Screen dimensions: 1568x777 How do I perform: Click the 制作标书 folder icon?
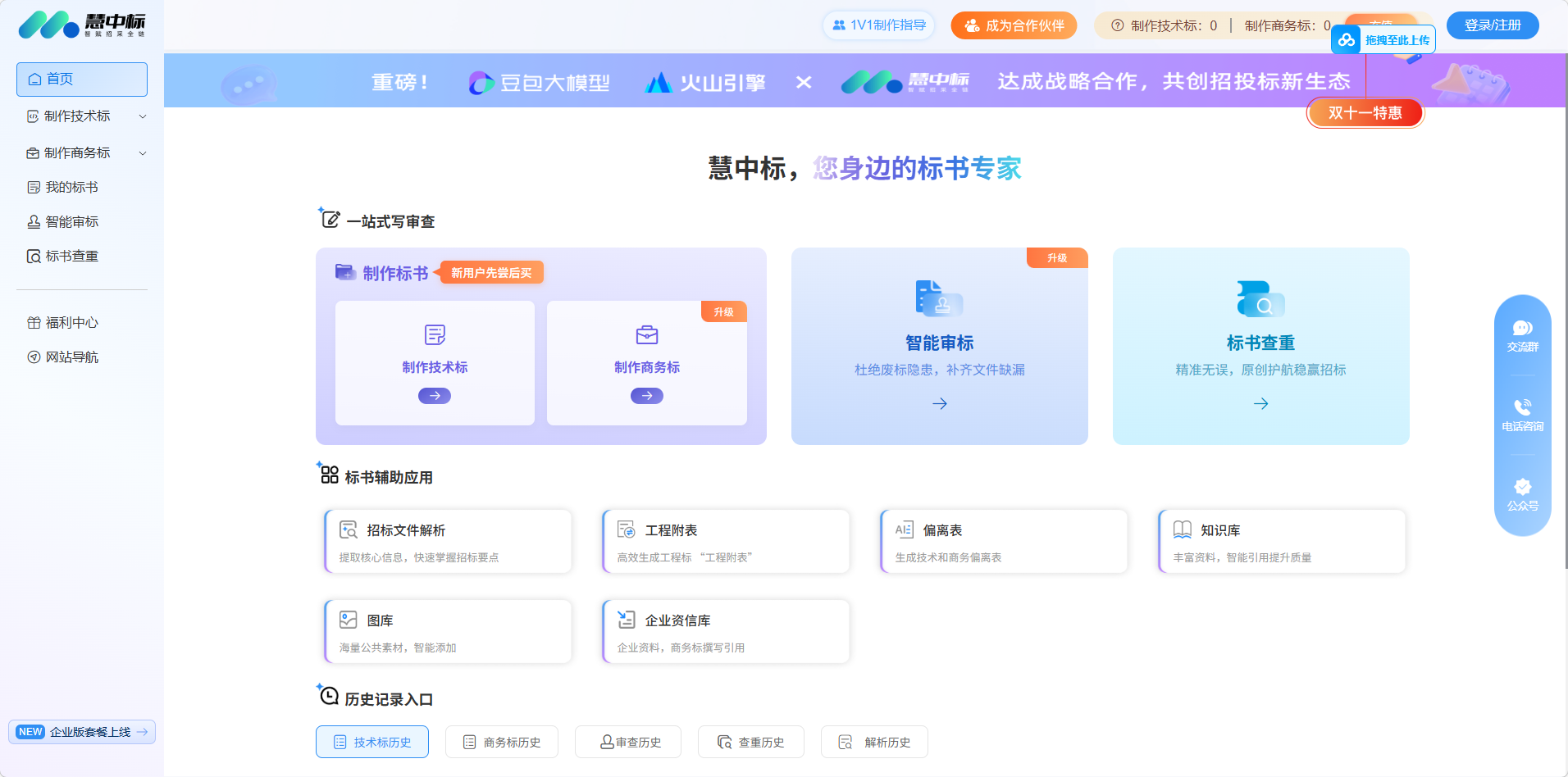coord(345,271)
